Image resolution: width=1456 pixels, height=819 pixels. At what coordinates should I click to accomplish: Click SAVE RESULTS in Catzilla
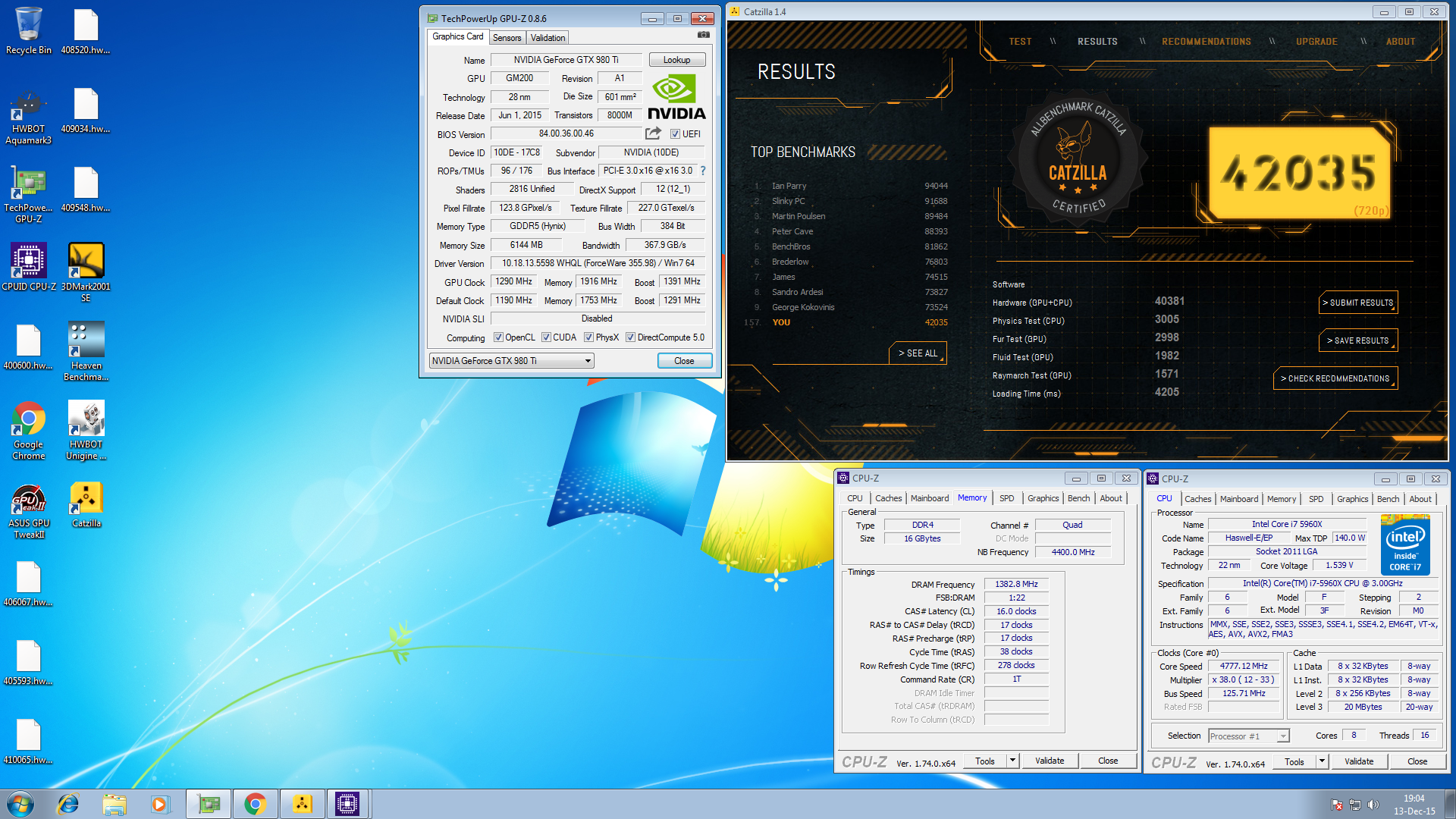1358,340
